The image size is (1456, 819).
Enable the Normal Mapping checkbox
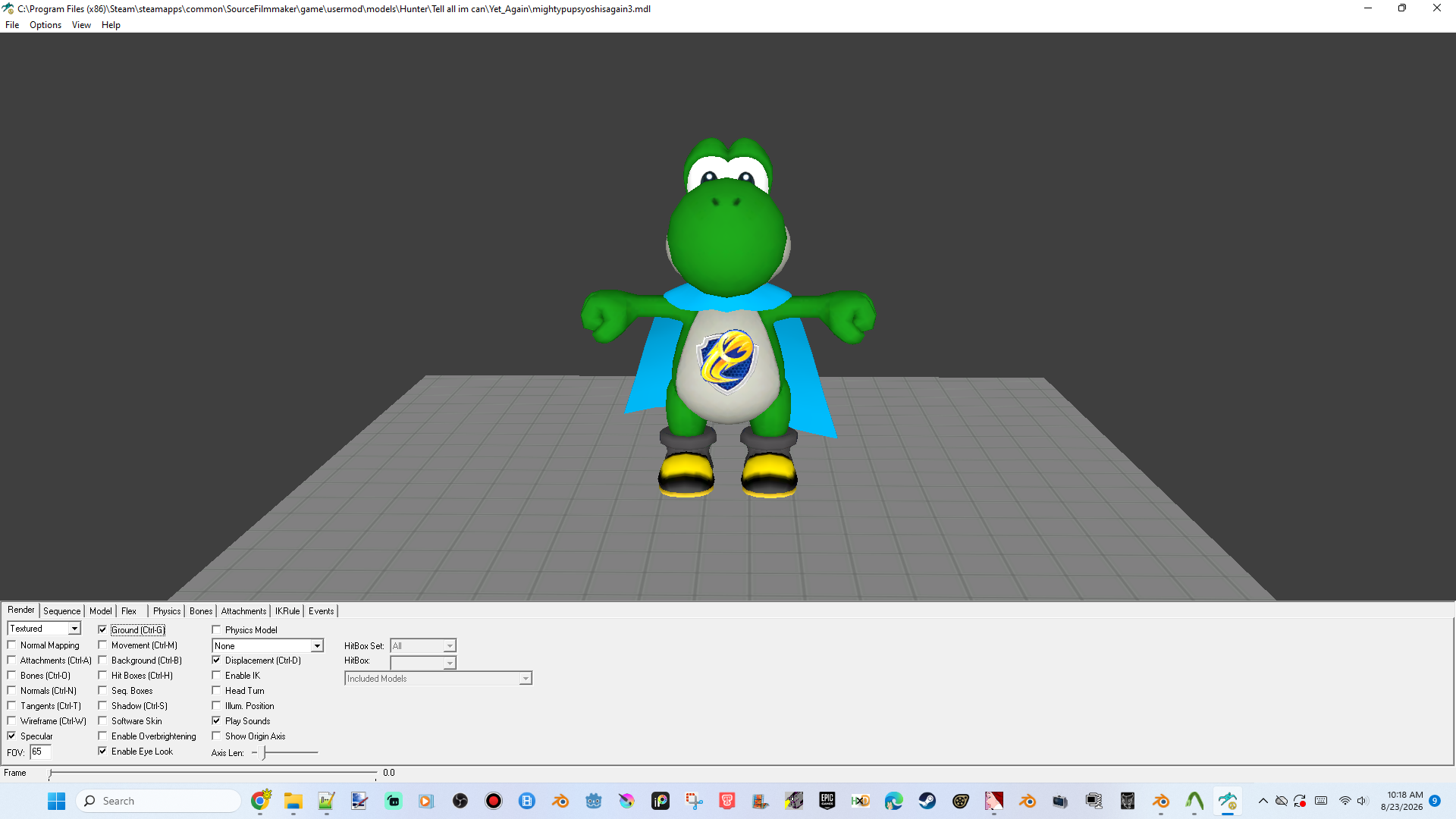tap(11, 645)
